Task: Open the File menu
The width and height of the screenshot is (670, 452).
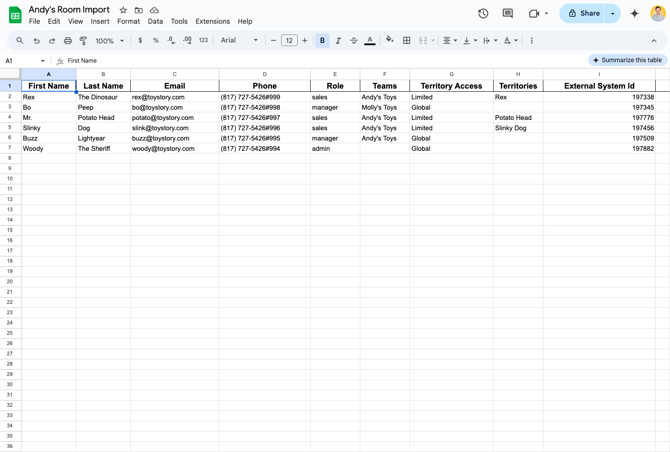Action: [34, 21]
